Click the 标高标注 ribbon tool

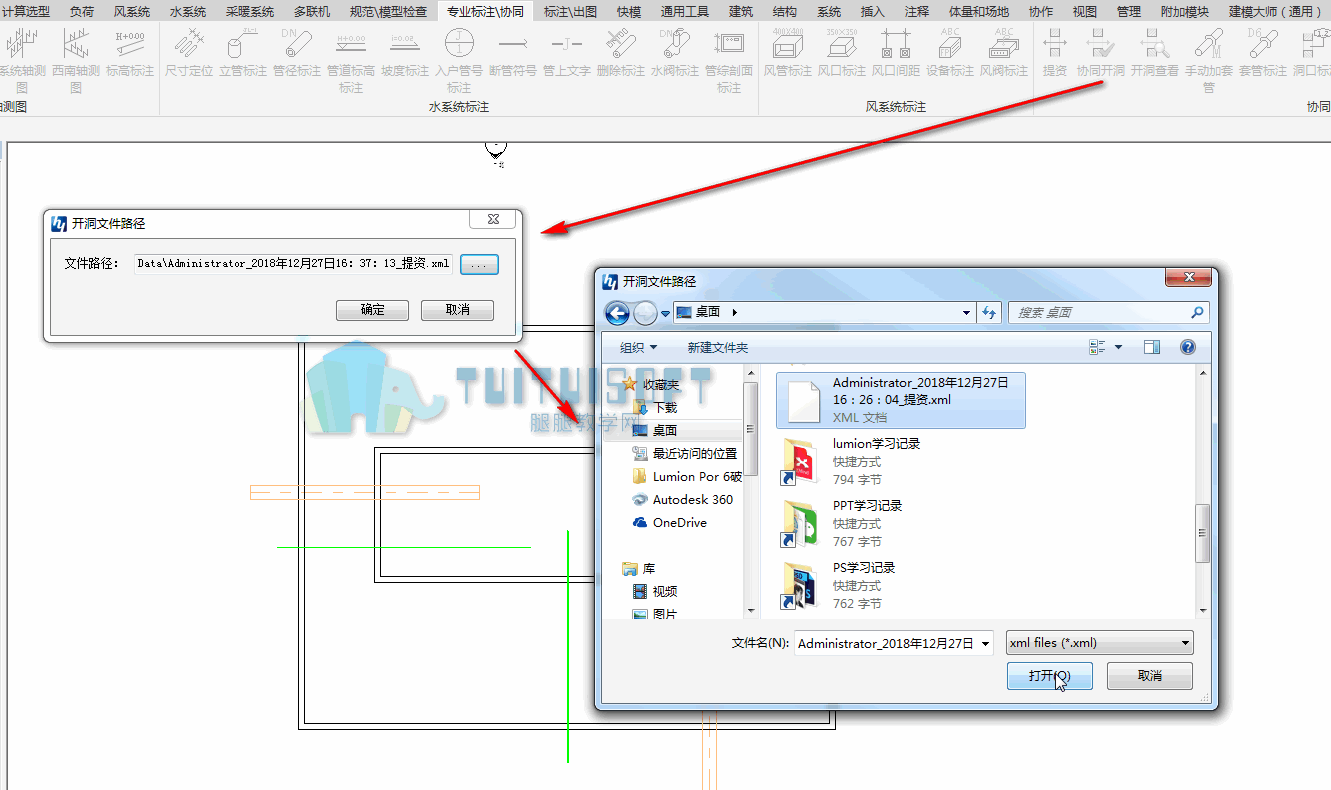pyautogui.click(x=130, y=52)
